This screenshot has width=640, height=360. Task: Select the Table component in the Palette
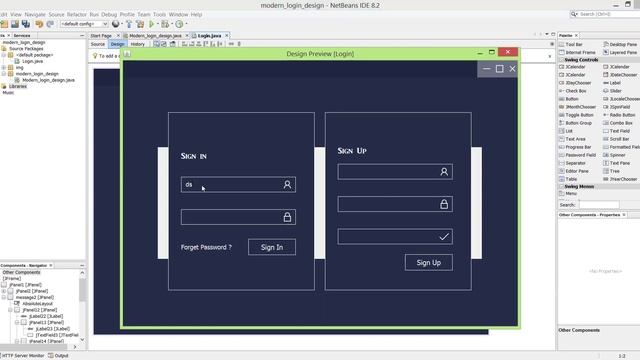click(x=568, y=179)
